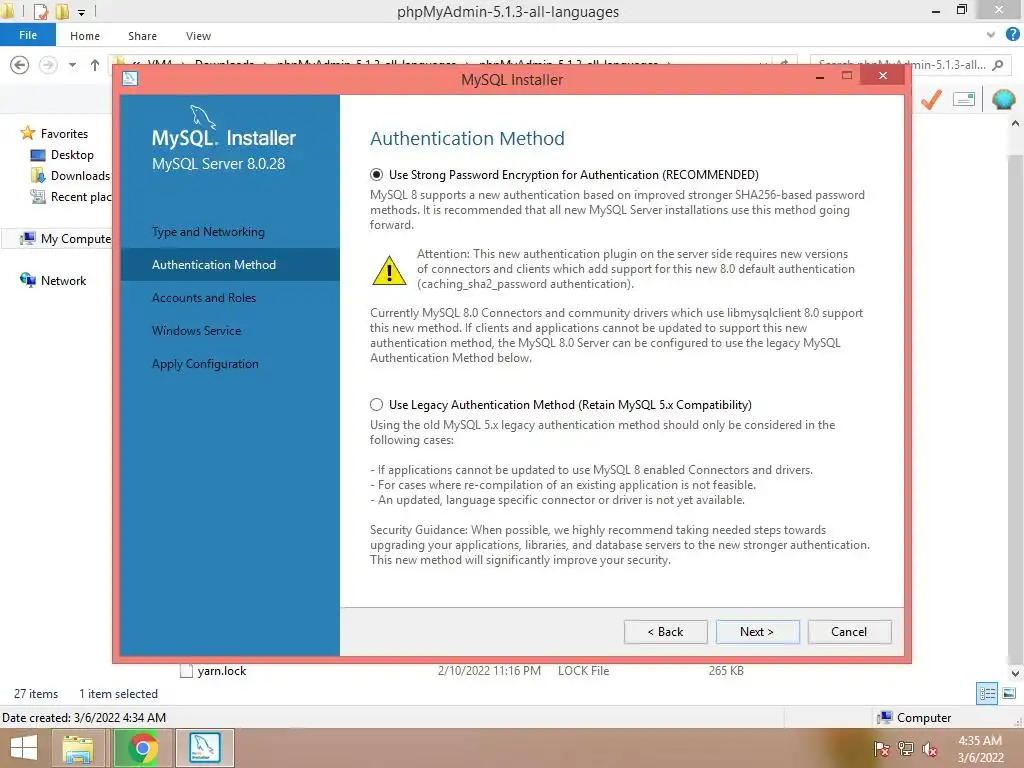Select Network in navigation pane
Image resolution: width=1024 pixels, height=768 pixels.
tap(63, 280)
